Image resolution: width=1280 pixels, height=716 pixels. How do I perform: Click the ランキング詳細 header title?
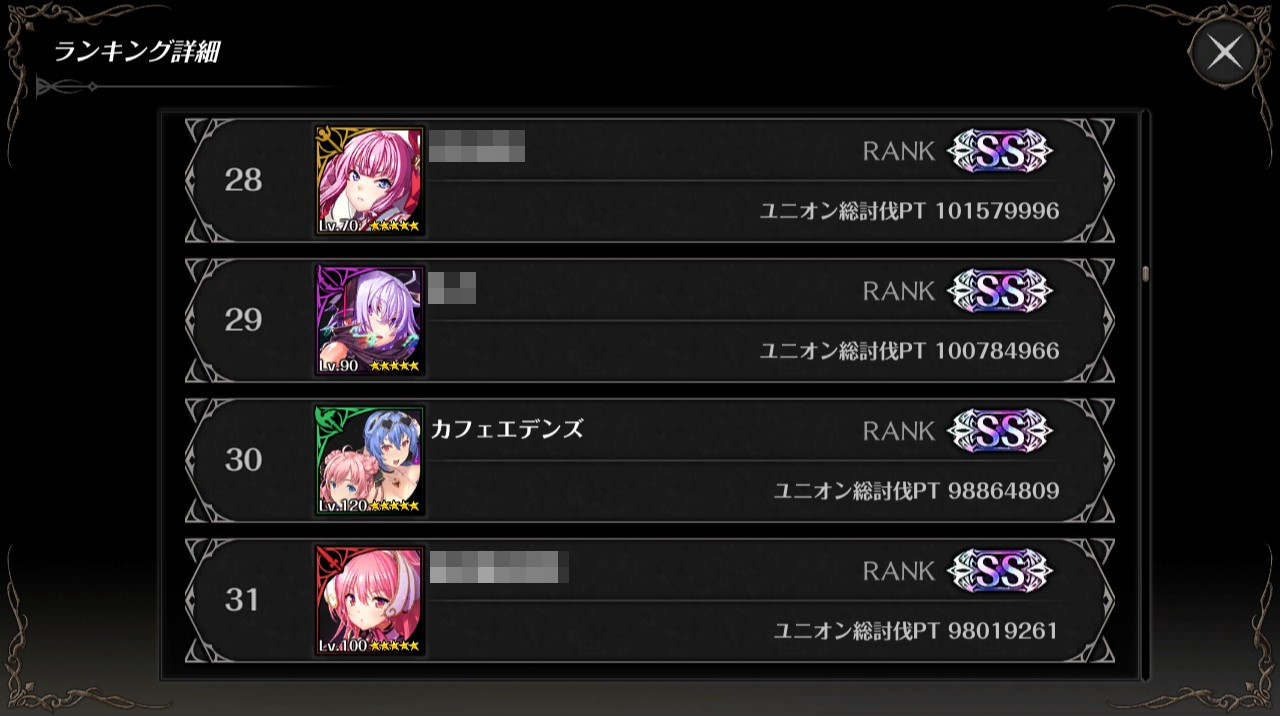(x=135, y=52)
